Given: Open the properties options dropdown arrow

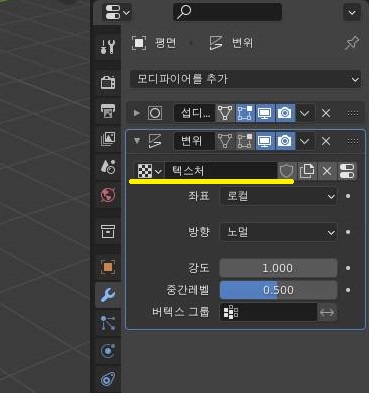Looking at the screenshot, I should coord(352,13).
